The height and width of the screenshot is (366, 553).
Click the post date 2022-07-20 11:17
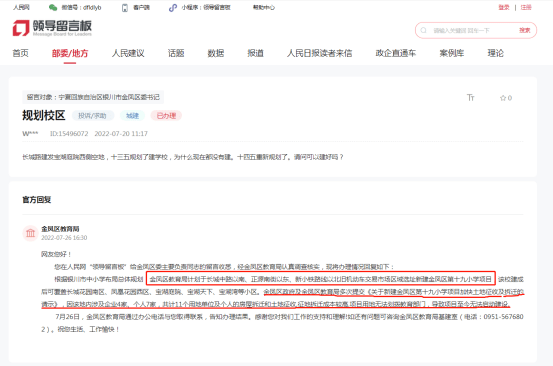click(x=121, y=134)
